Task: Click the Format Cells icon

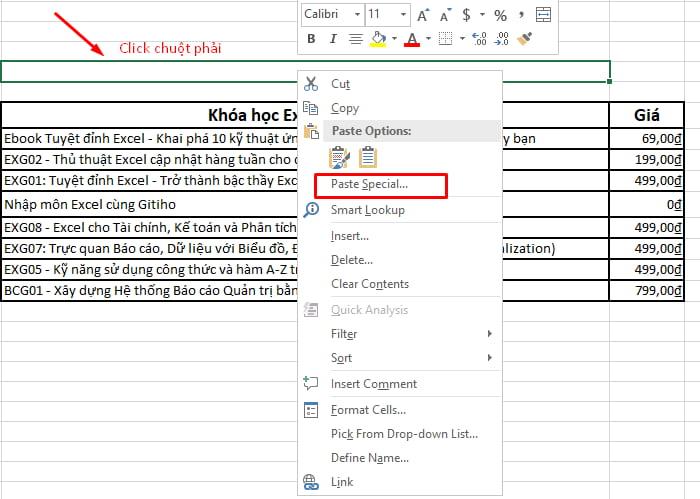Action: tap(311, 410)
